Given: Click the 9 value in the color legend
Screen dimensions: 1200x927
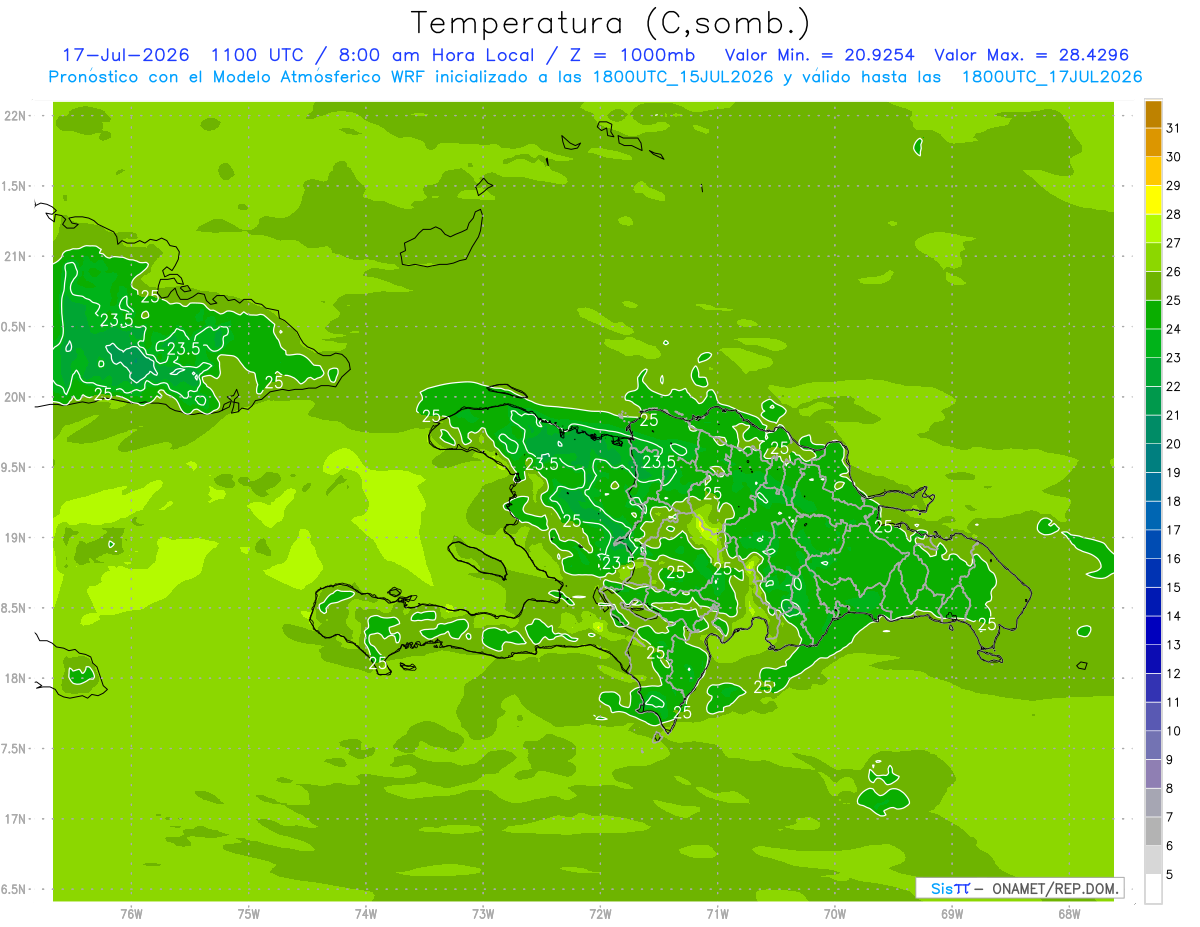Looking at the screenshot, I should 1170,760.
